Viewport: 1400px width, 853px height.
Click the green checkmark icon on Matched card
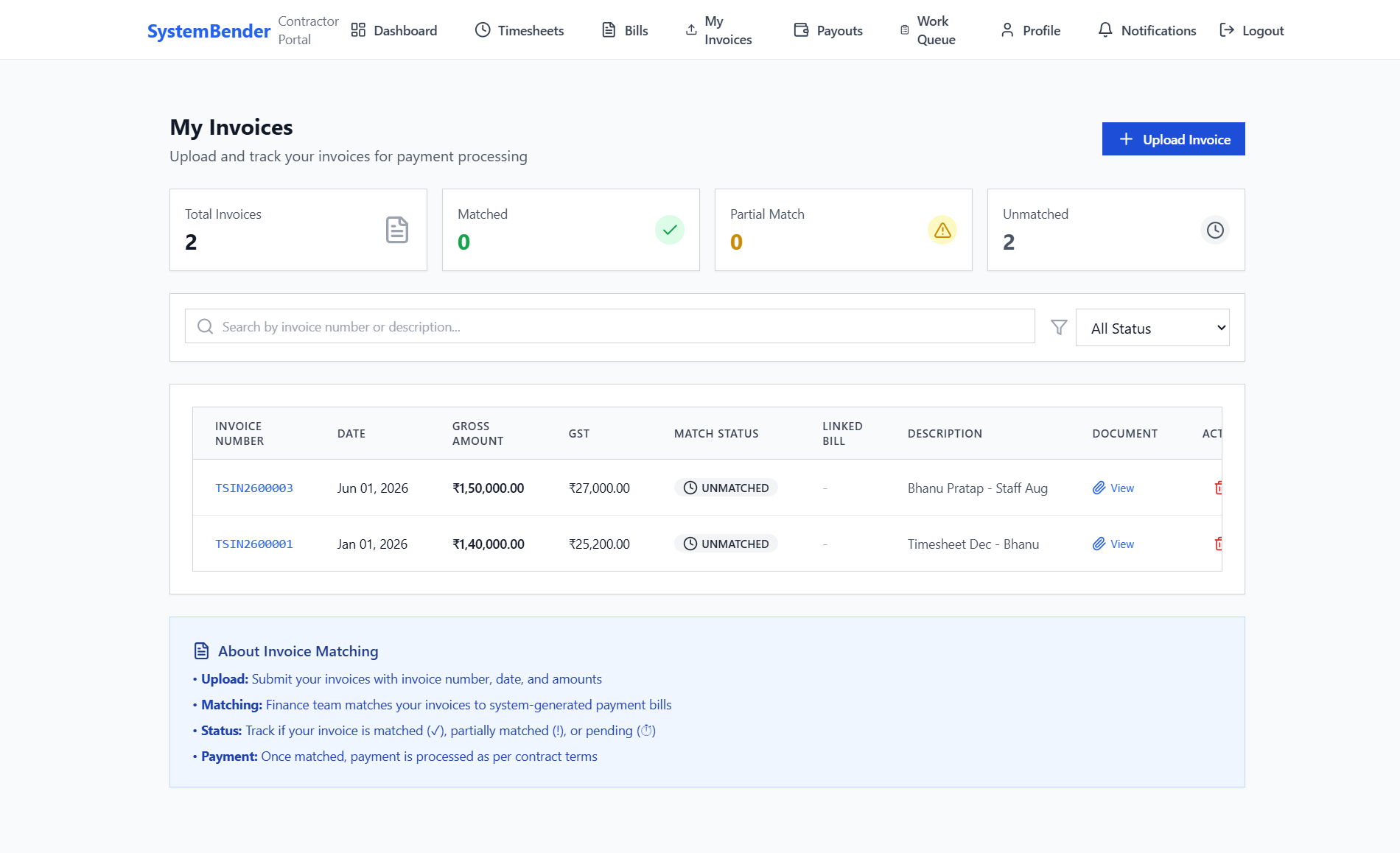coord(670,230)
